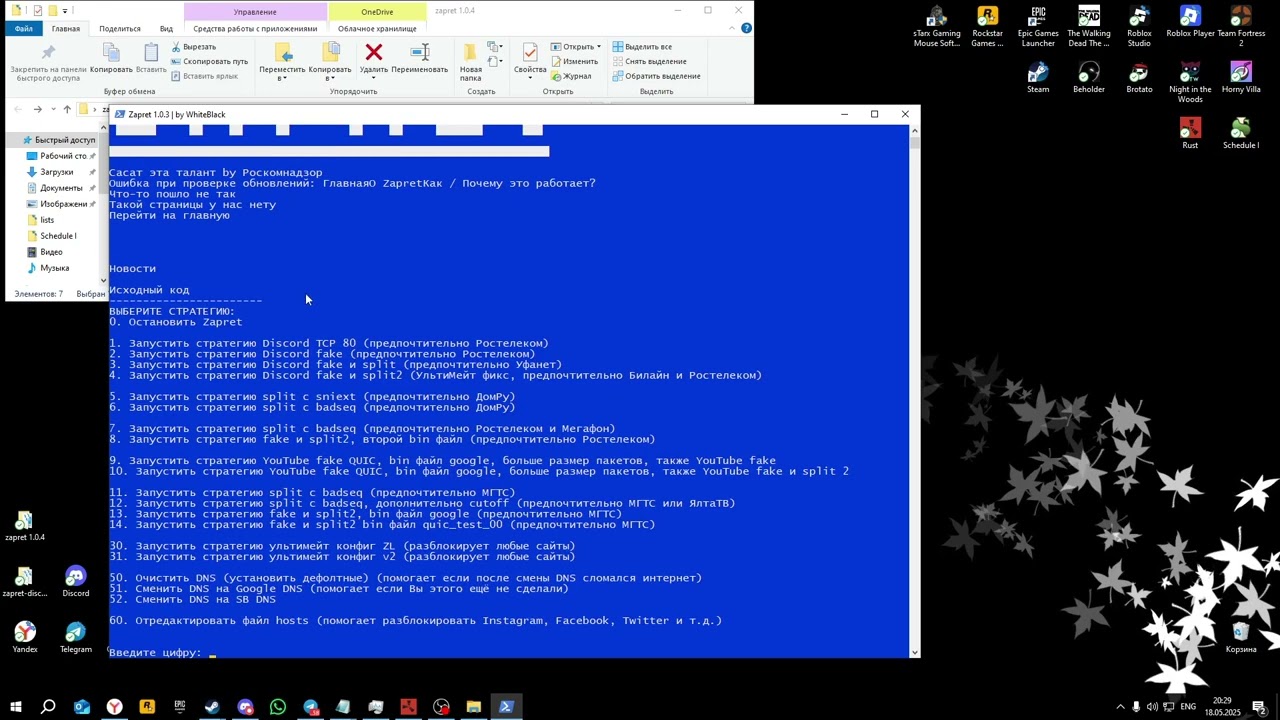Select the Roblox Studio desktop icon
This screenshot has width=1280, height=720.
tap(1139, 27)
